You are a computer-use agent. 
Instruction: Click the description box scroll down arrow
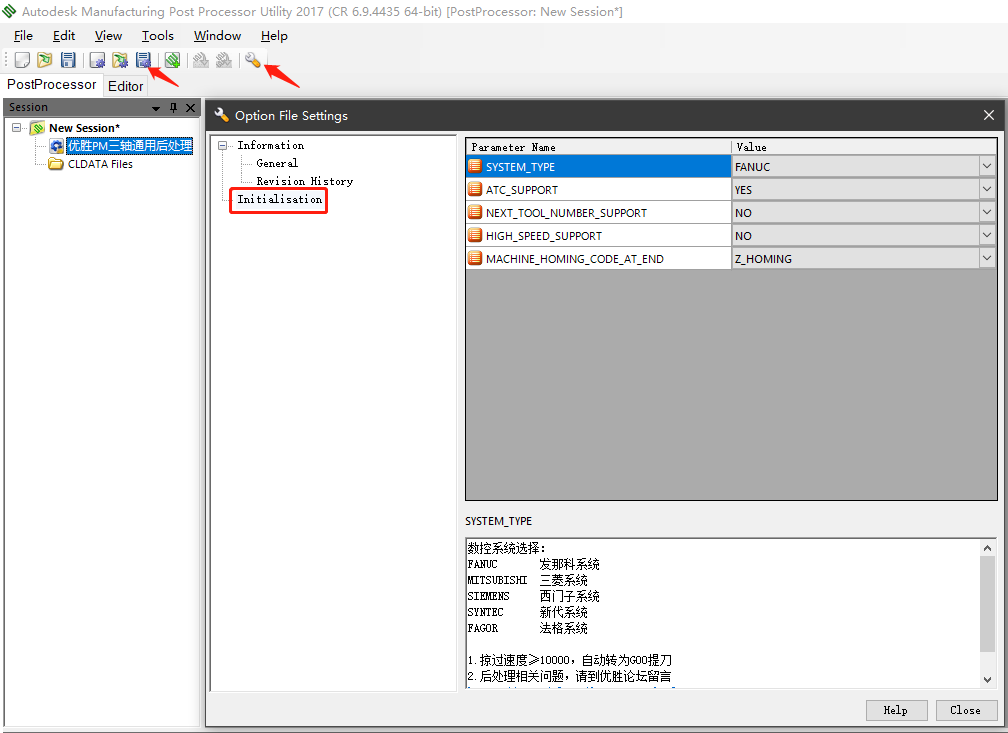point(987,680)
